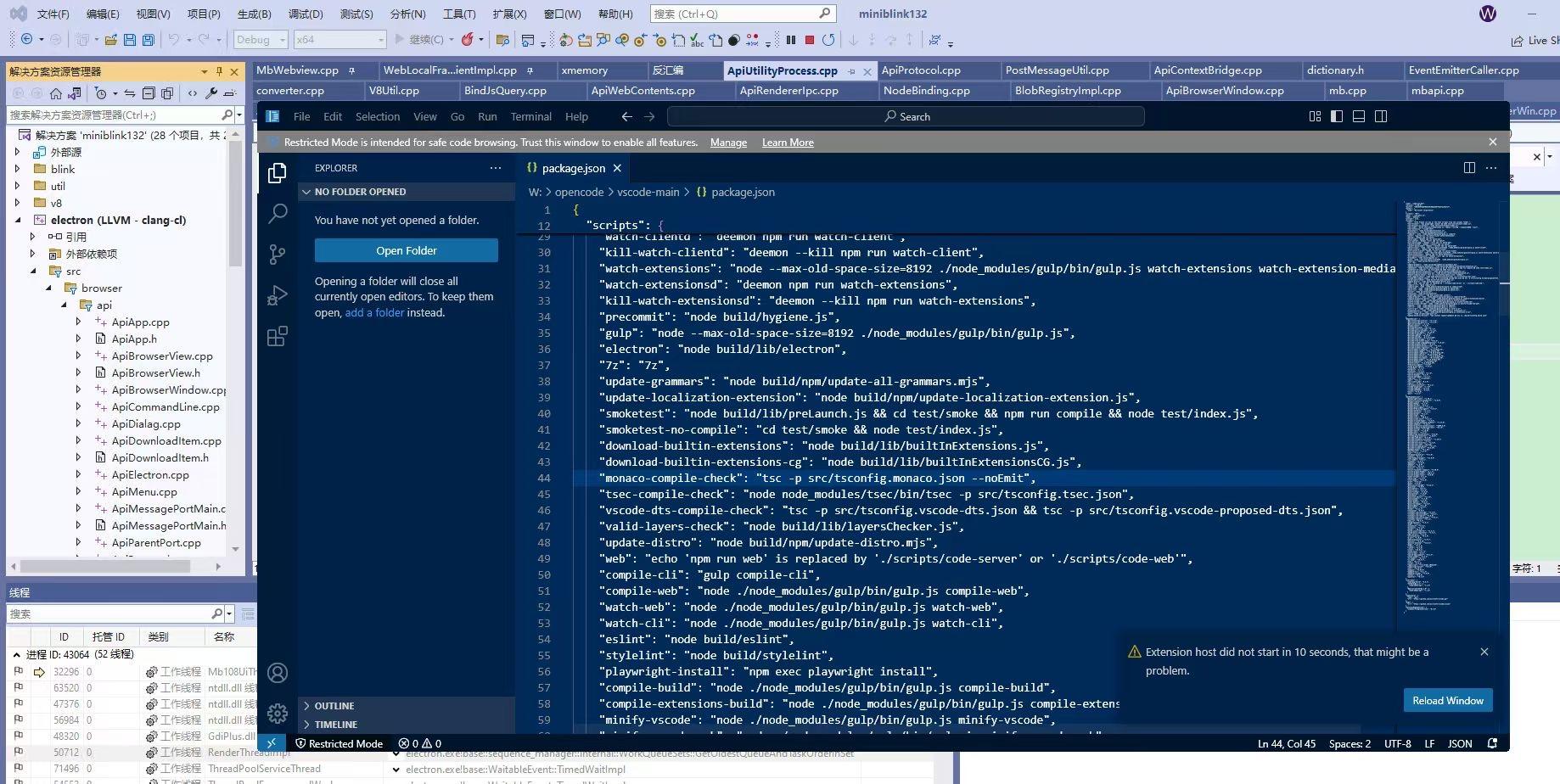Viewport: 1560px width, 784px height.
Task: Open Visual Studio 调试(D) menu
Action: tap(306, 14)
